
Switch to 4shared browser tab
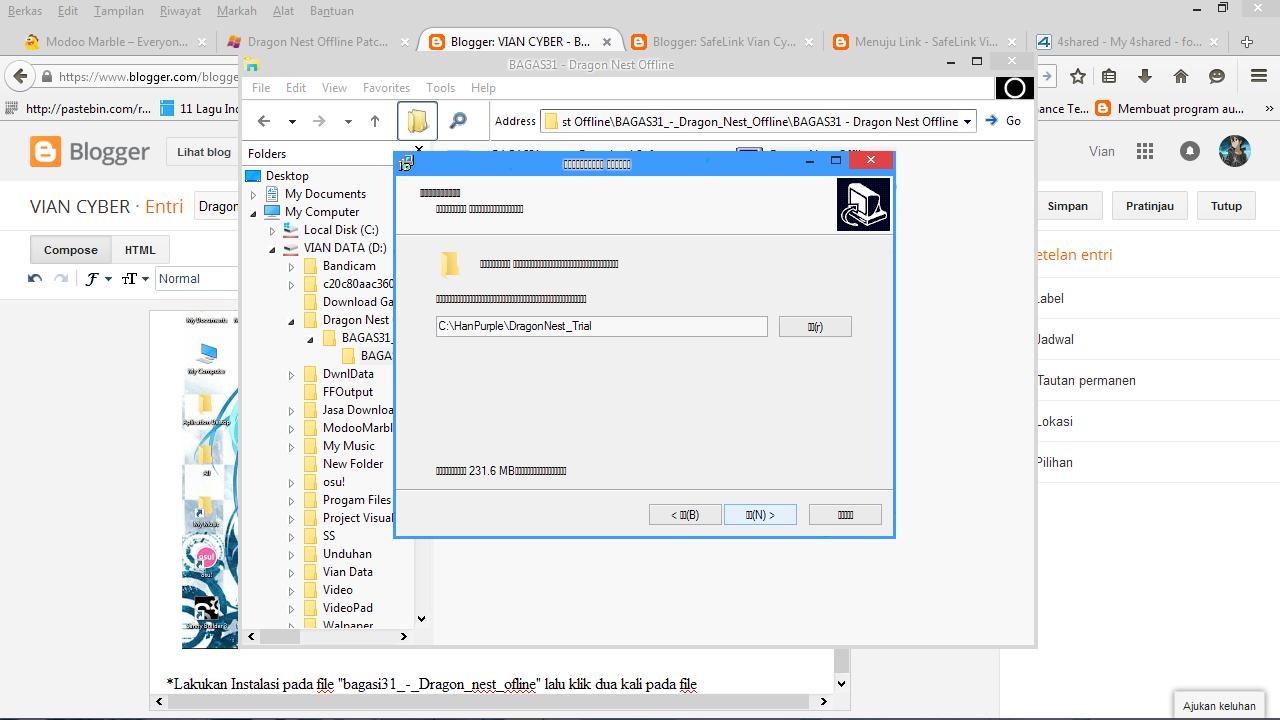tap(1127, 42)
